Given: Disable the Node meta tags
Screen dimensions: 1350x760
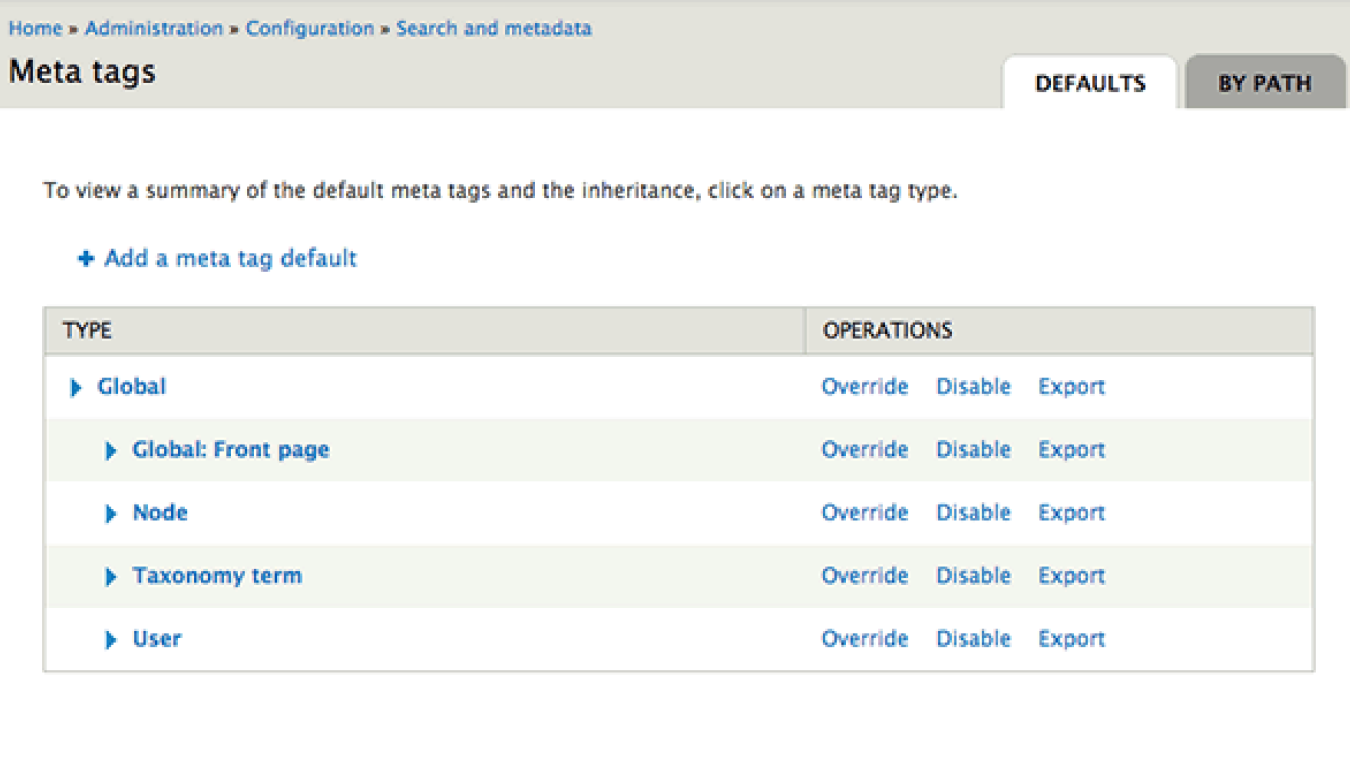Looking at the screenshot, I should click(973, 513).
